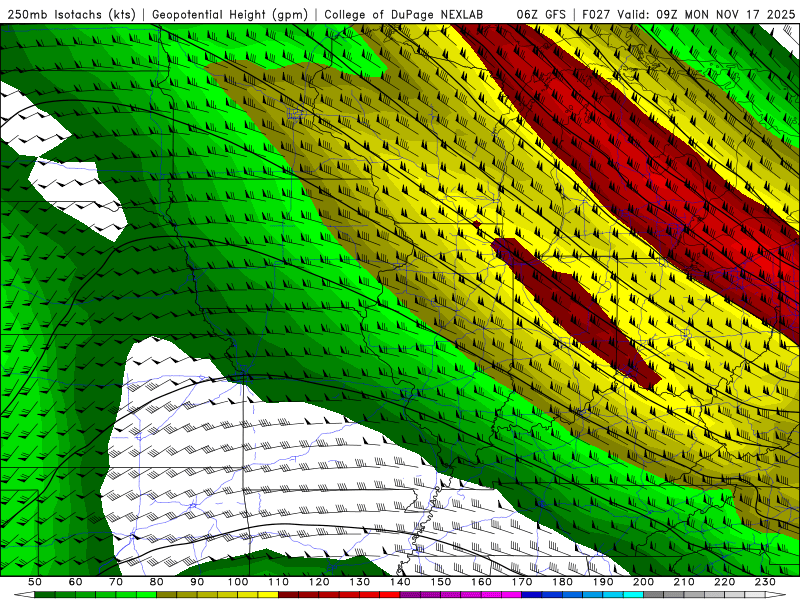Pick the cyan swatch ending at 200
The height and width of the screenshot is (600, 800).
[x=633, y=595]
